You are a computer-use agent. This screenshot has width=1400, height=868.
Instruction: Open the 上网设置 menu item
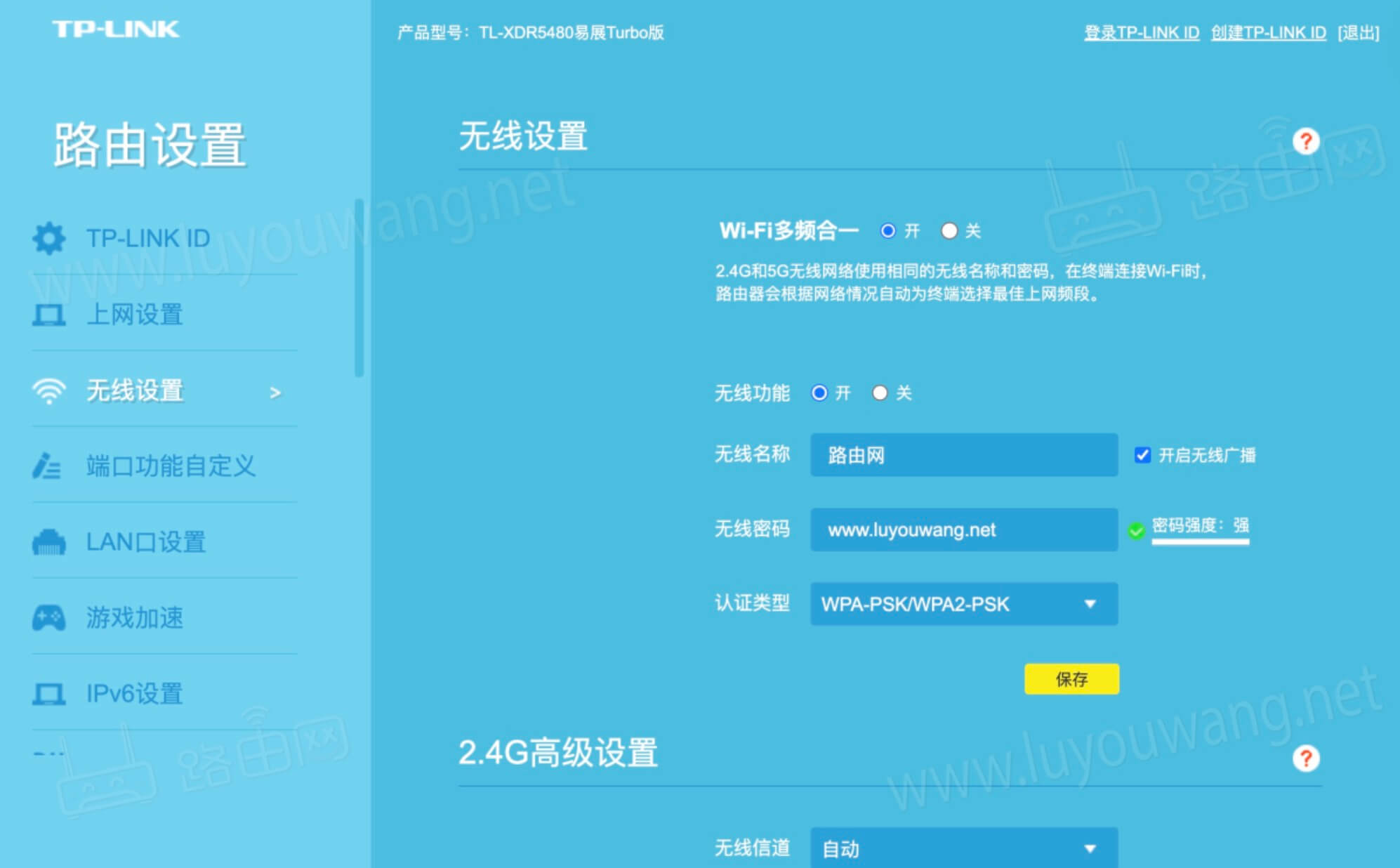(x=133, y=315)
